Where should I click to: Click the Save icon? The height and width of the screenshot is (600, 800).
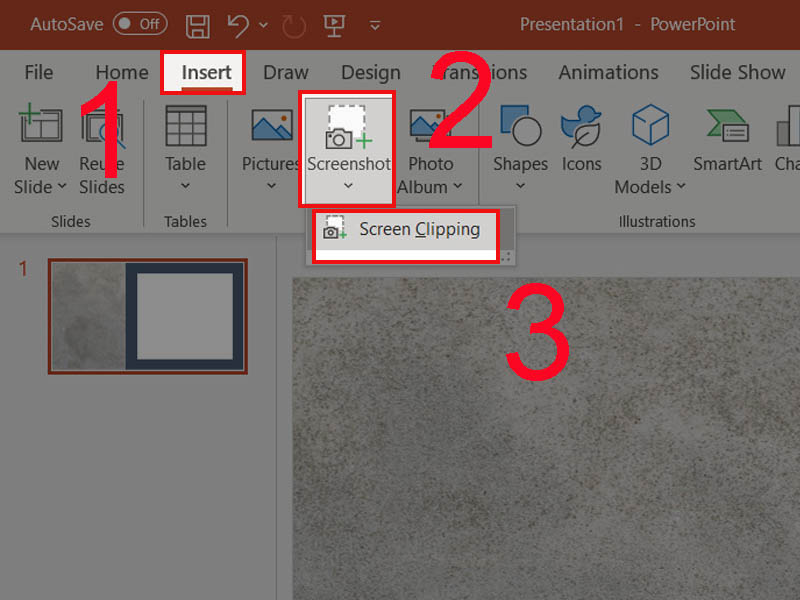(197, 25)
